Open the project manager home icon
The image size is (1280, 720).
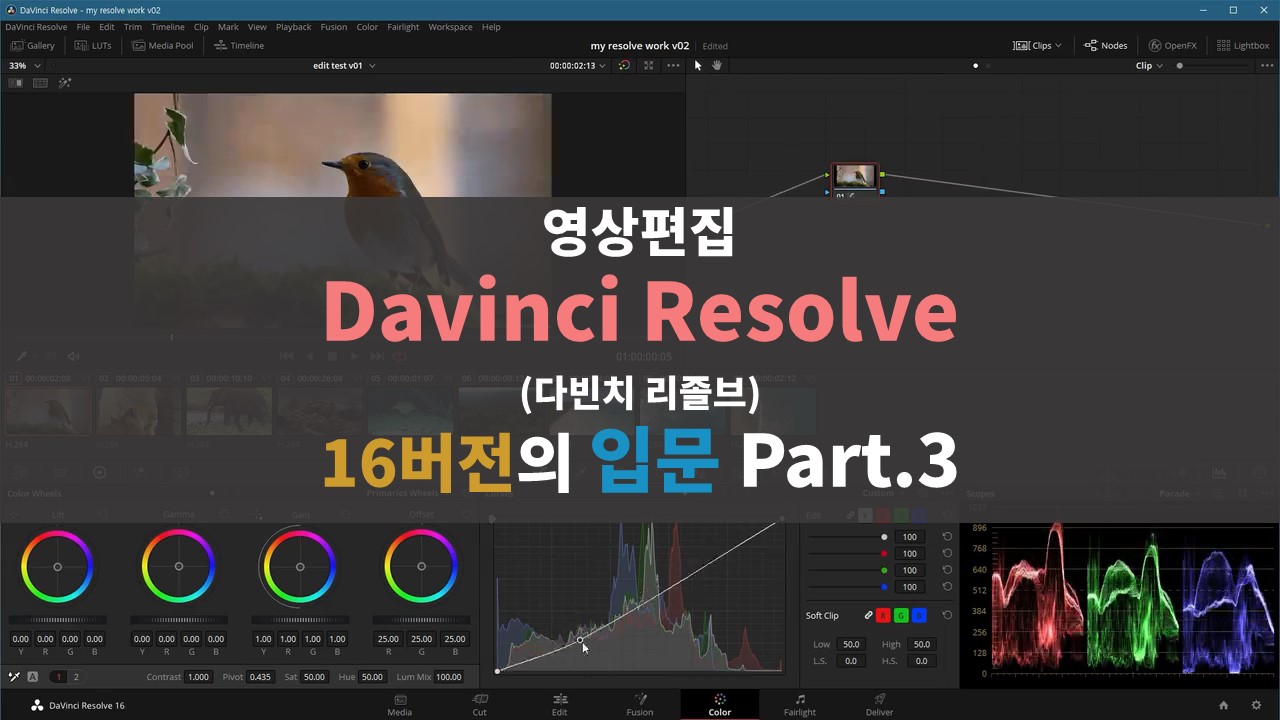(1223, 705)
